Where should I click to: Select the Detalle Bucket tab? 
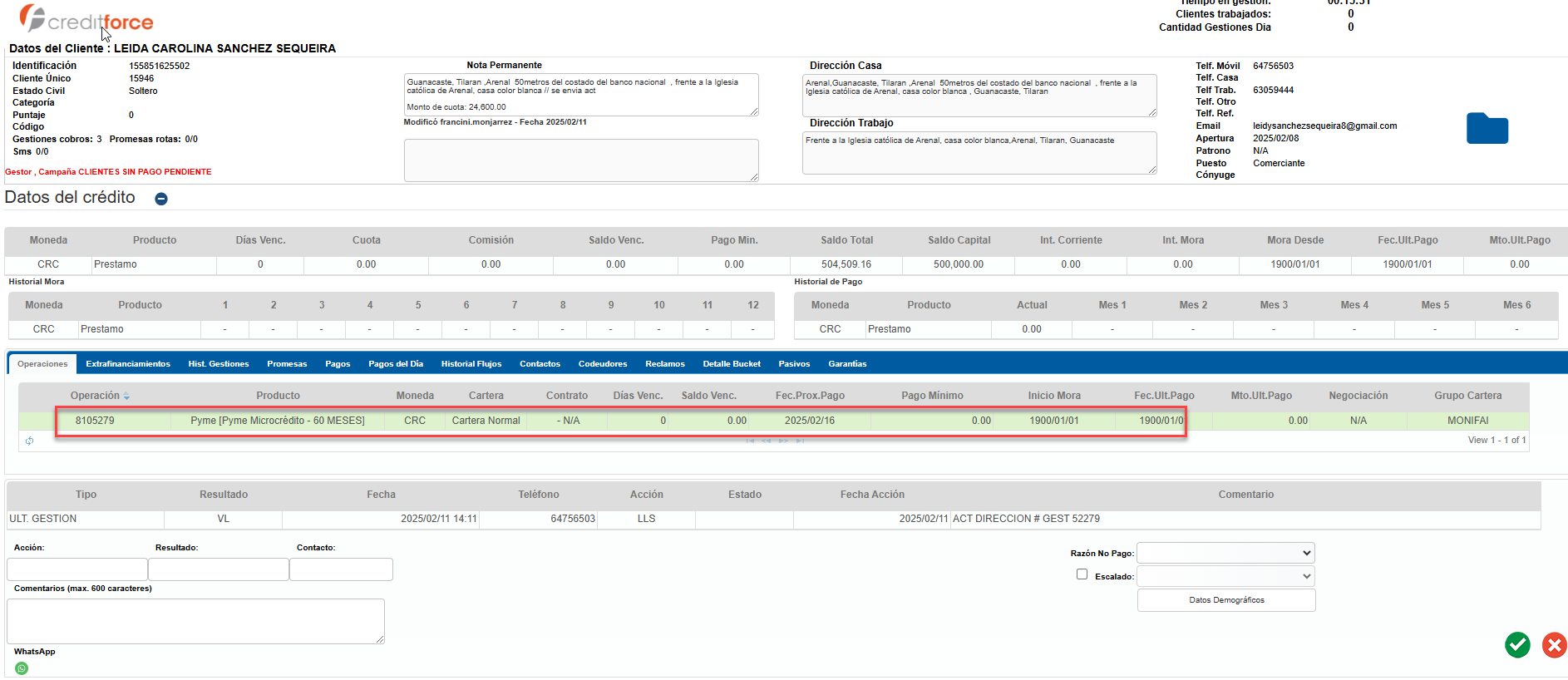coord(732,363)
